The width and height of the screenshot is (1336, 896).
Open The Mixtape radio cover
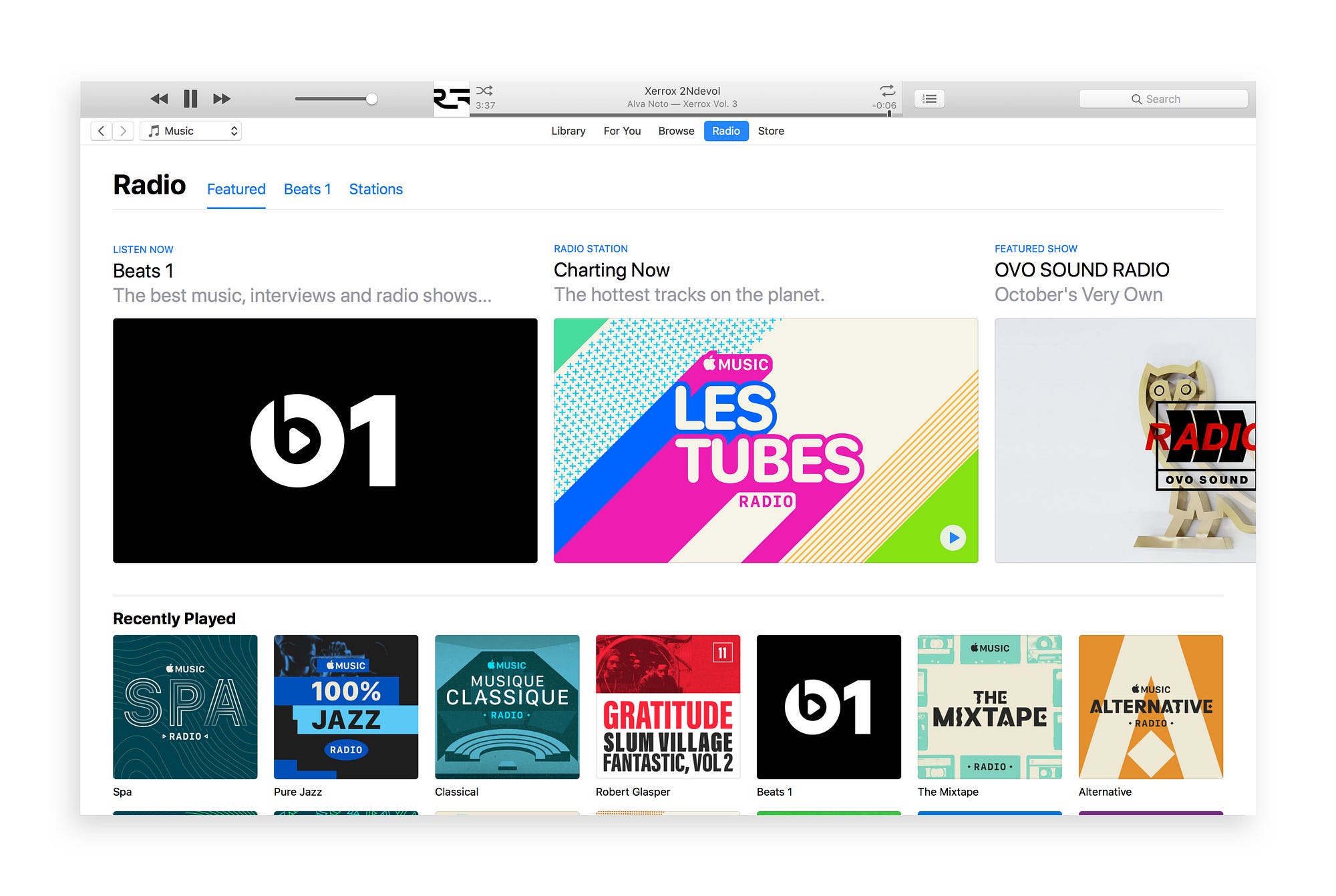(x=990, y=707)
